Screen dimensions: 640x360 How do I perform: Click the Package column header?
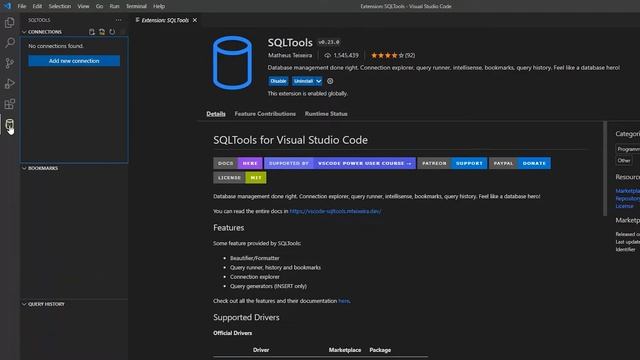click(x=380, y=350)
